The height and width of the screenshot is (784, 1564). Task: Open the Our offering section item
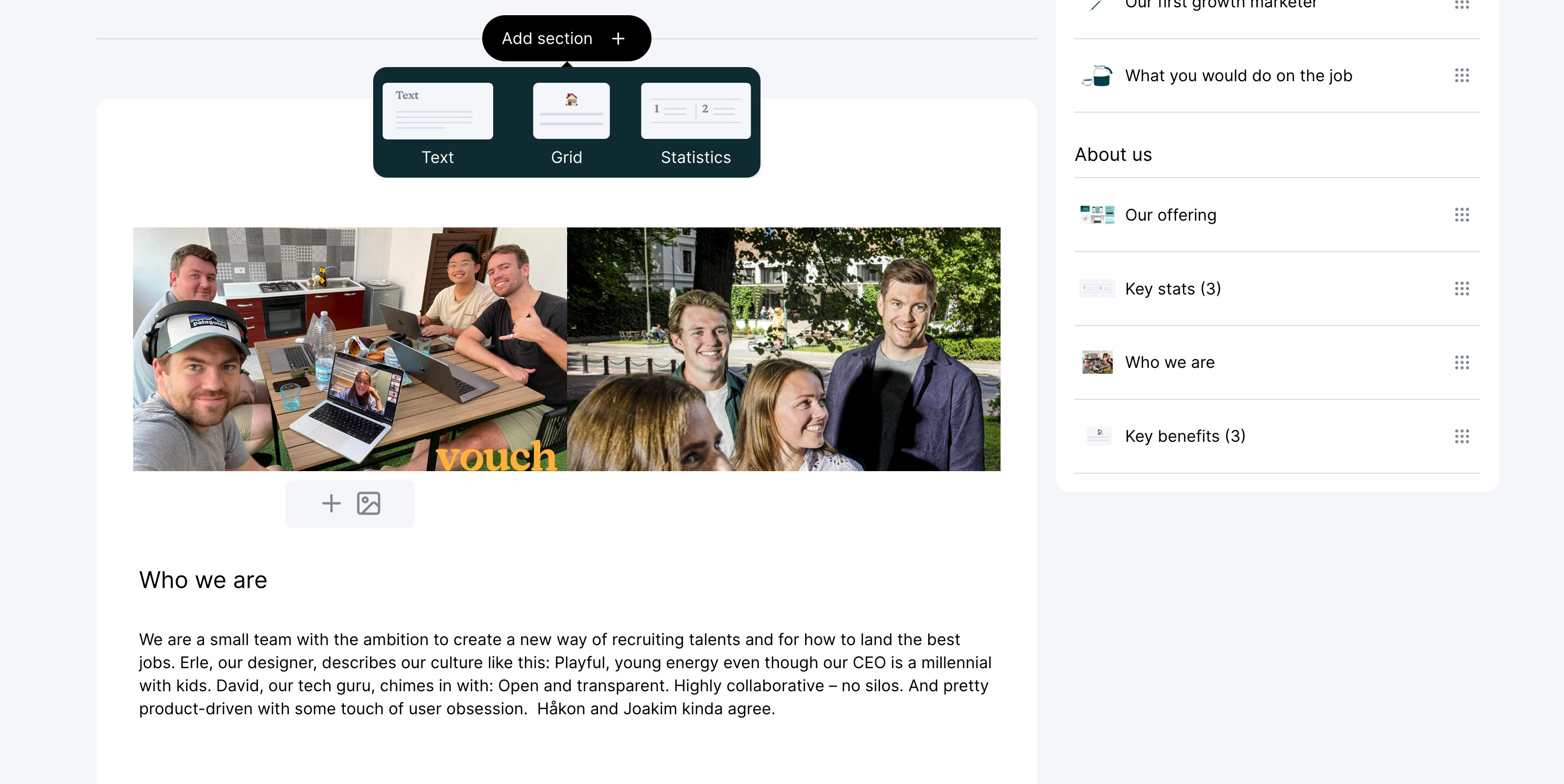1170,215
